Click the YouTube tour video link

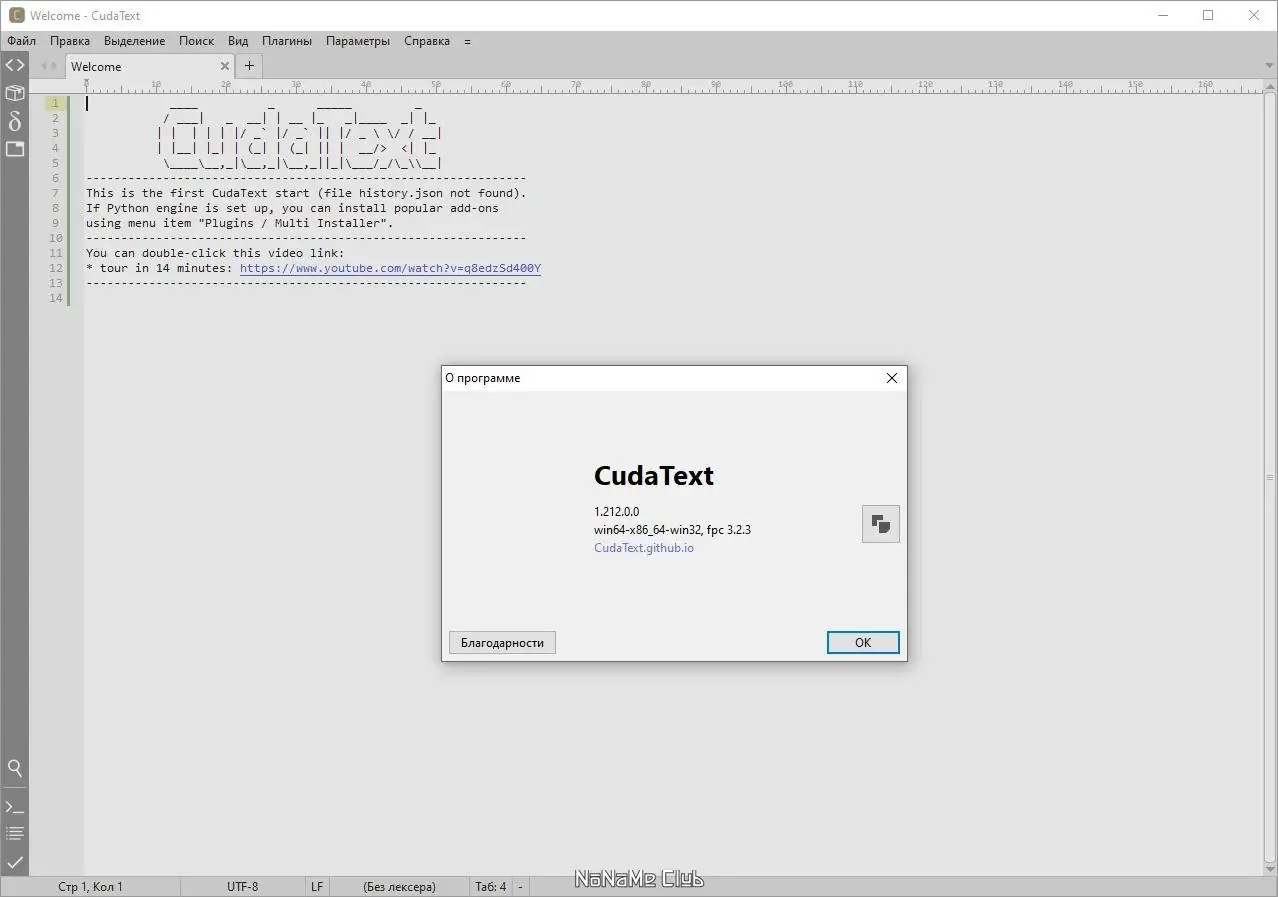(390, 268)
